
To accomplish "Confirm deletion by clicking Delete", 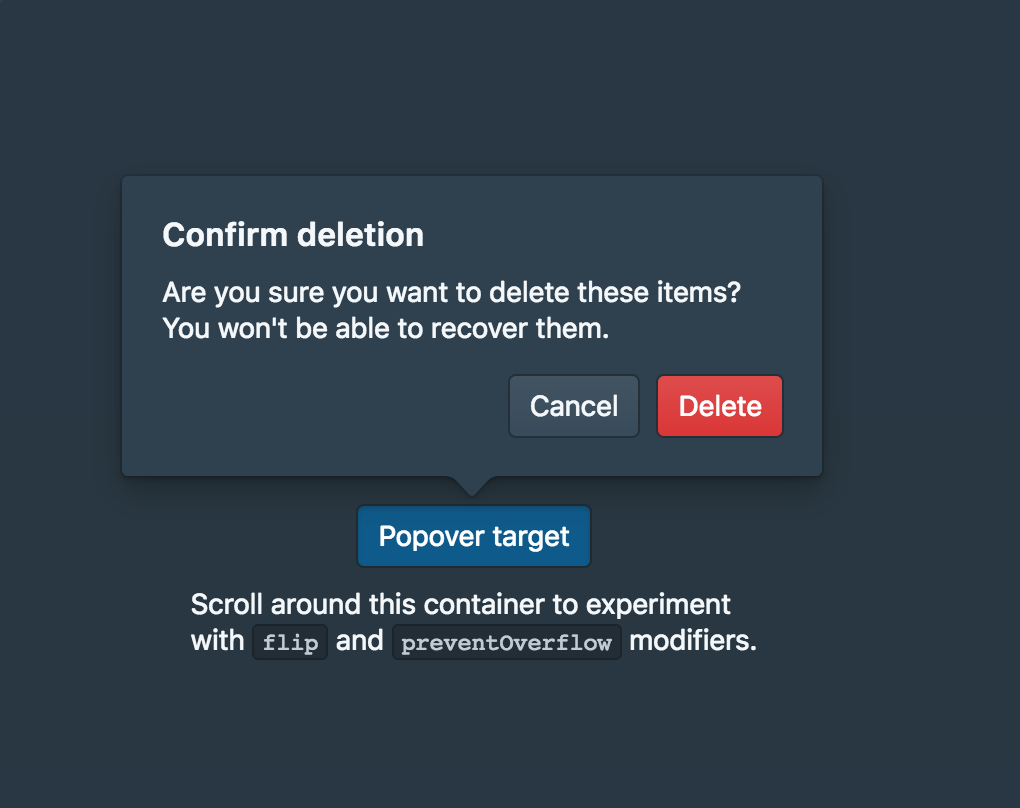I will (719, 406).
